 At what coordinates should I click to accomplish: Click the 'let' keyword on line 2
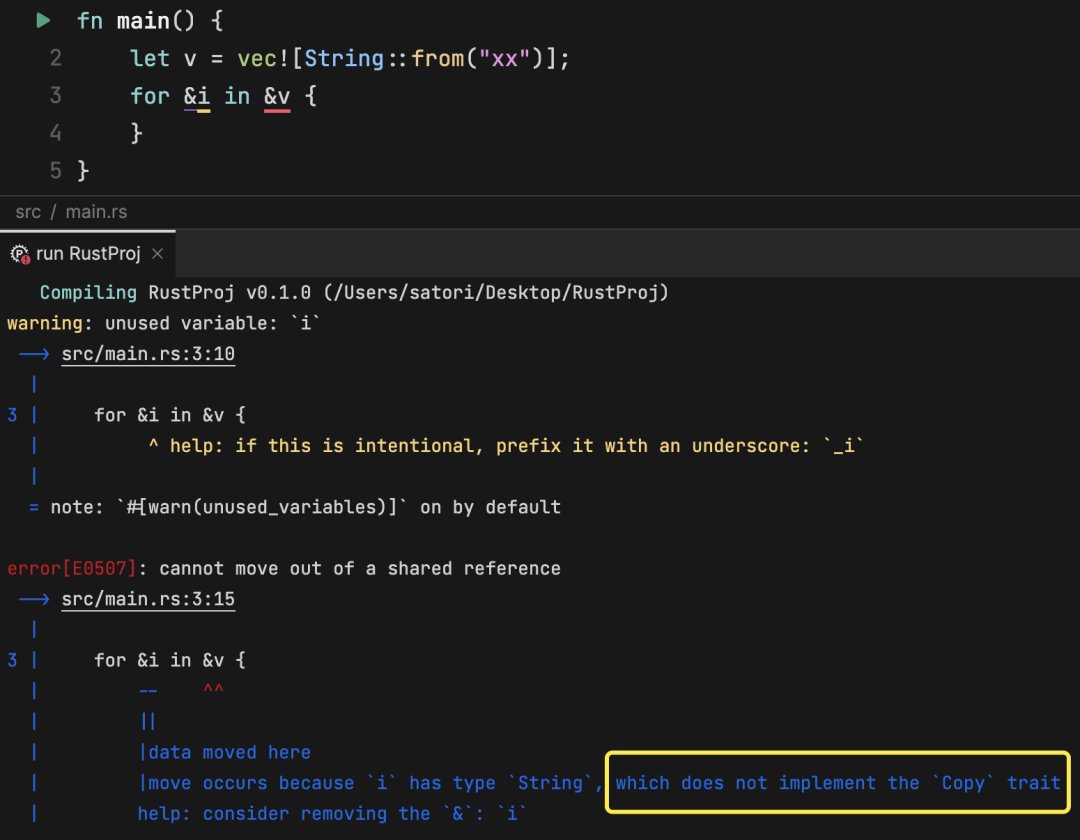149,59
